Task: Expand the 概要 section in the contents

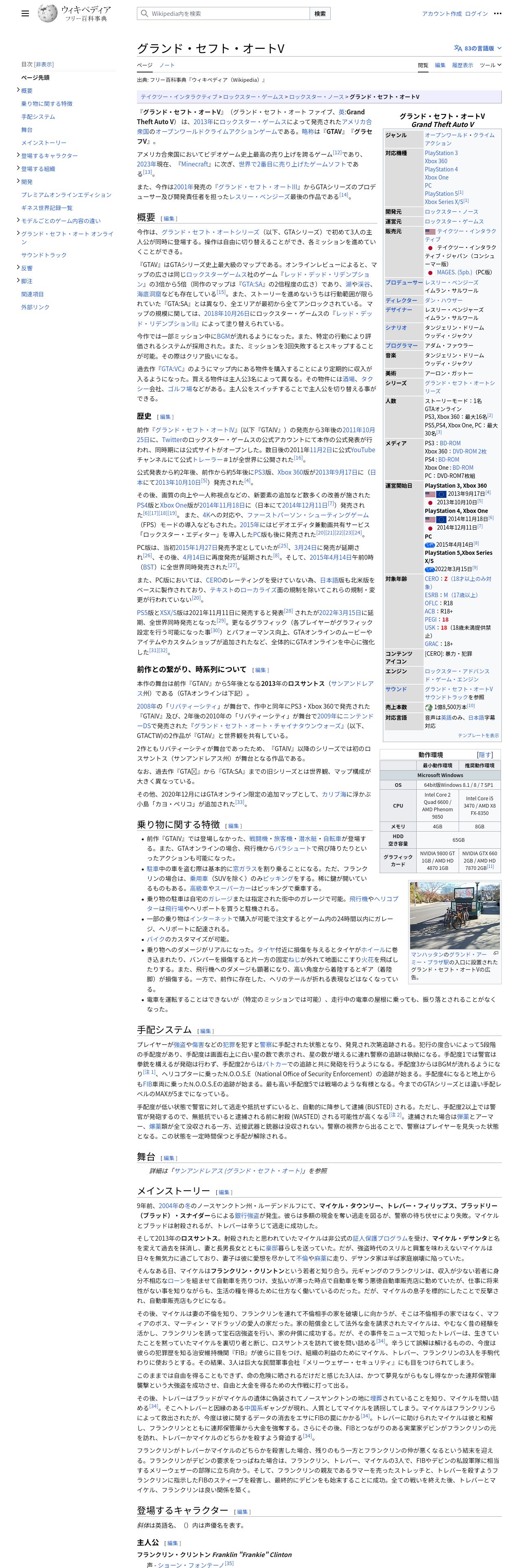Action: tap(18, 90)
